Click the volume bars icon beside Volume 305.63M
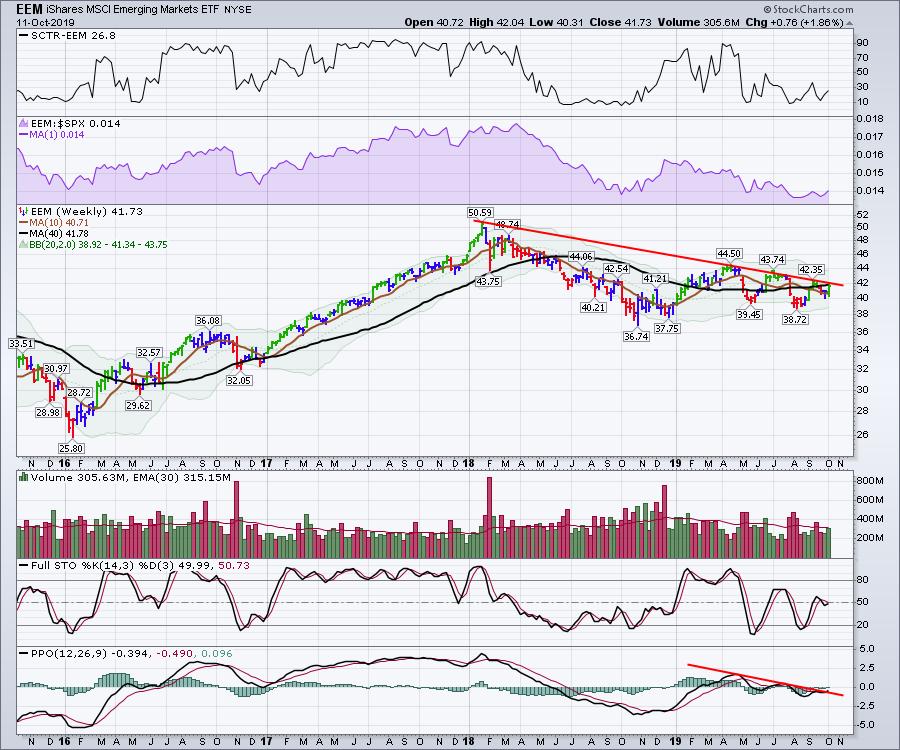This screenshot has width=900, height=750. coord(23,477)
